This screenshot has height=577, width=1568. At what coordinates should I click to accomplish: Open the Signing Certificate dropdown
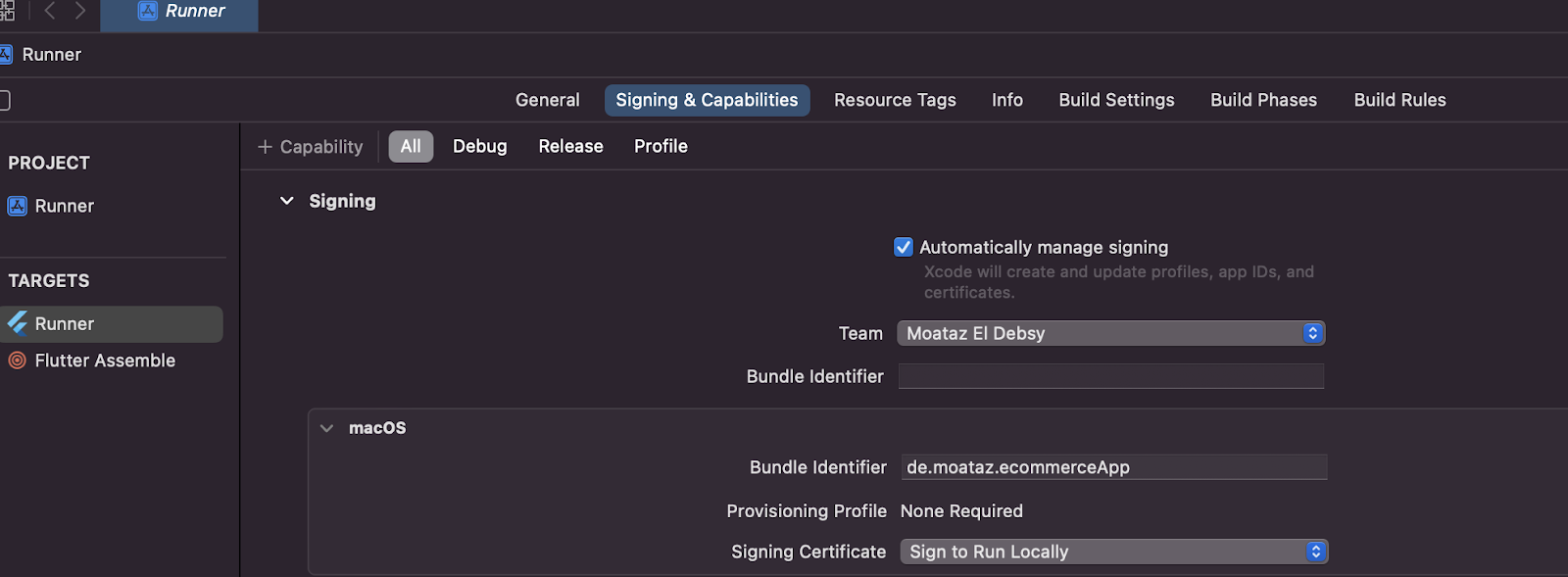[x=1114, y=552]
